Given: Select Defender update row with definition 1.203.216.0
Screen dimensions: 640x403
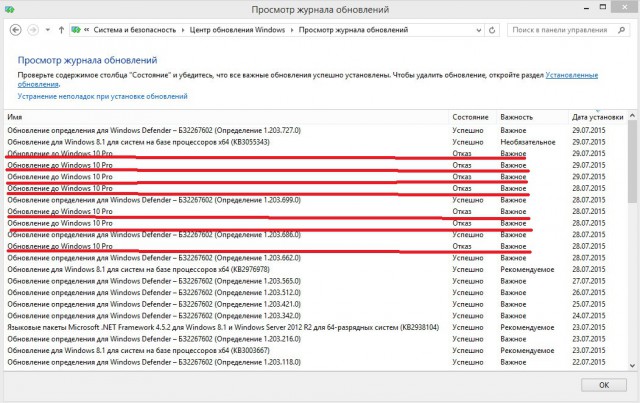Looking at the screenshot, I should 314,339.
